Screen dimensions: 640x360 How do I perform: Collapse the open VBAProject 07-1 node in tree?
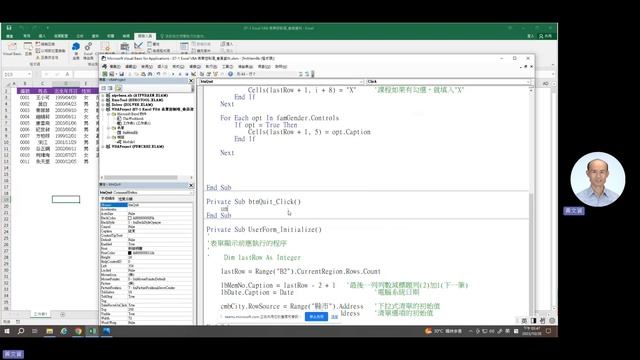(x=103, y=109)
